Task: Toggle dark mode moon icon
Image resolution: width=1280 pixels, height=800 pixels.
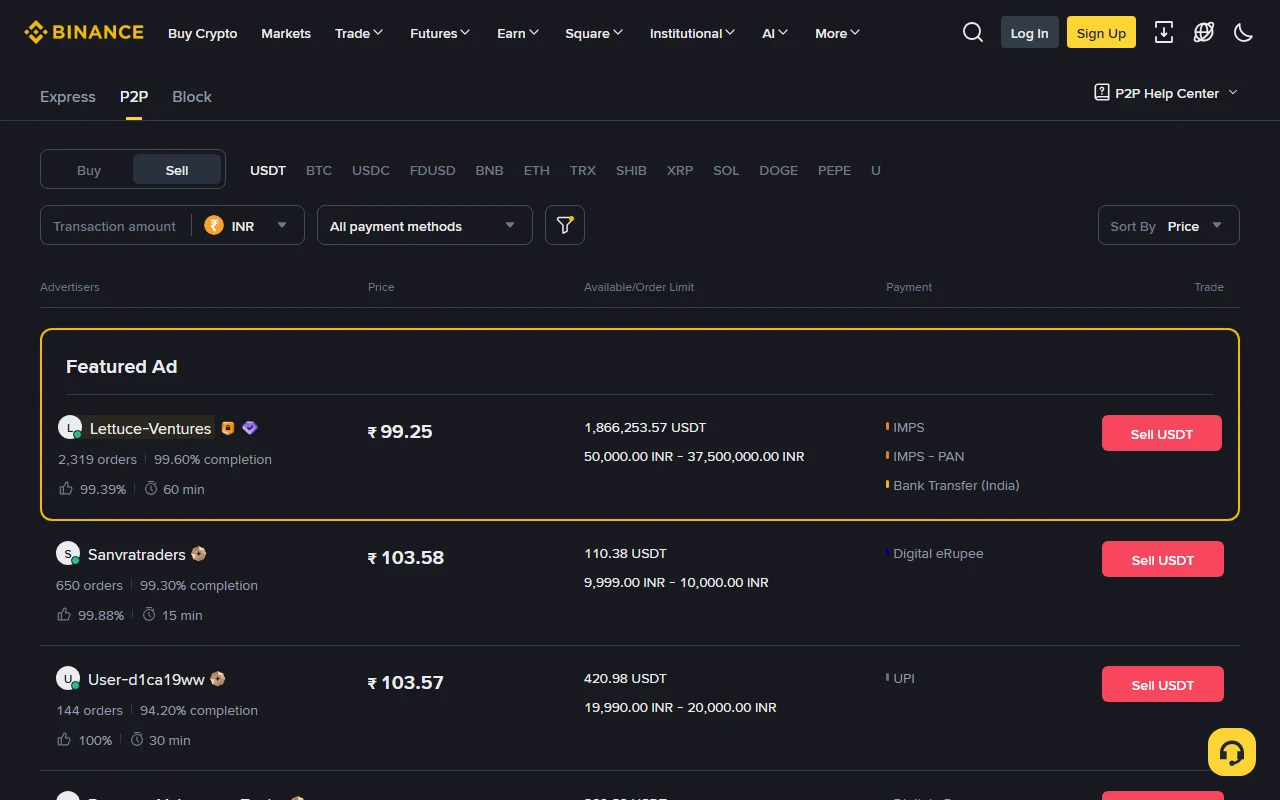Action: pyautogui.click(x=1244, y=32)
